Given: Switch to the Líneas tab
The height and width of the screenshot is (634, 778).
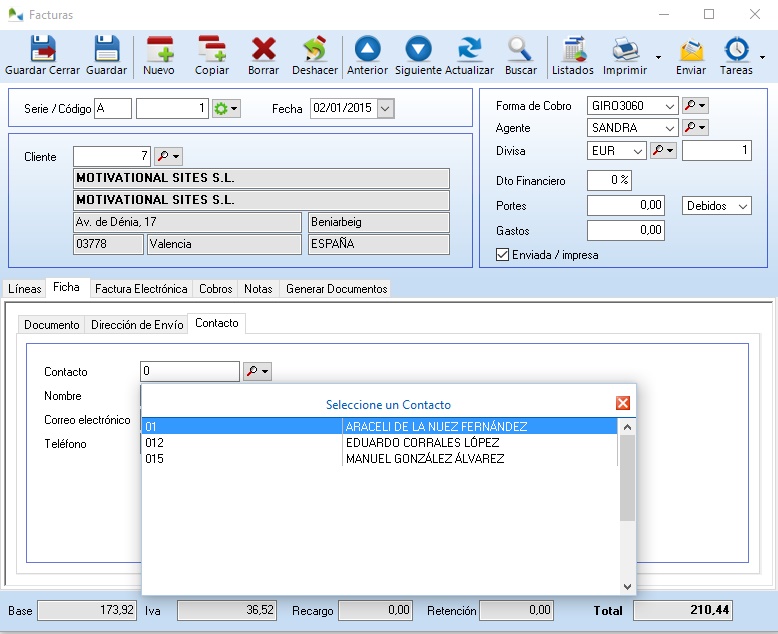Looking at the screenshot, I should tap(25, 289).
